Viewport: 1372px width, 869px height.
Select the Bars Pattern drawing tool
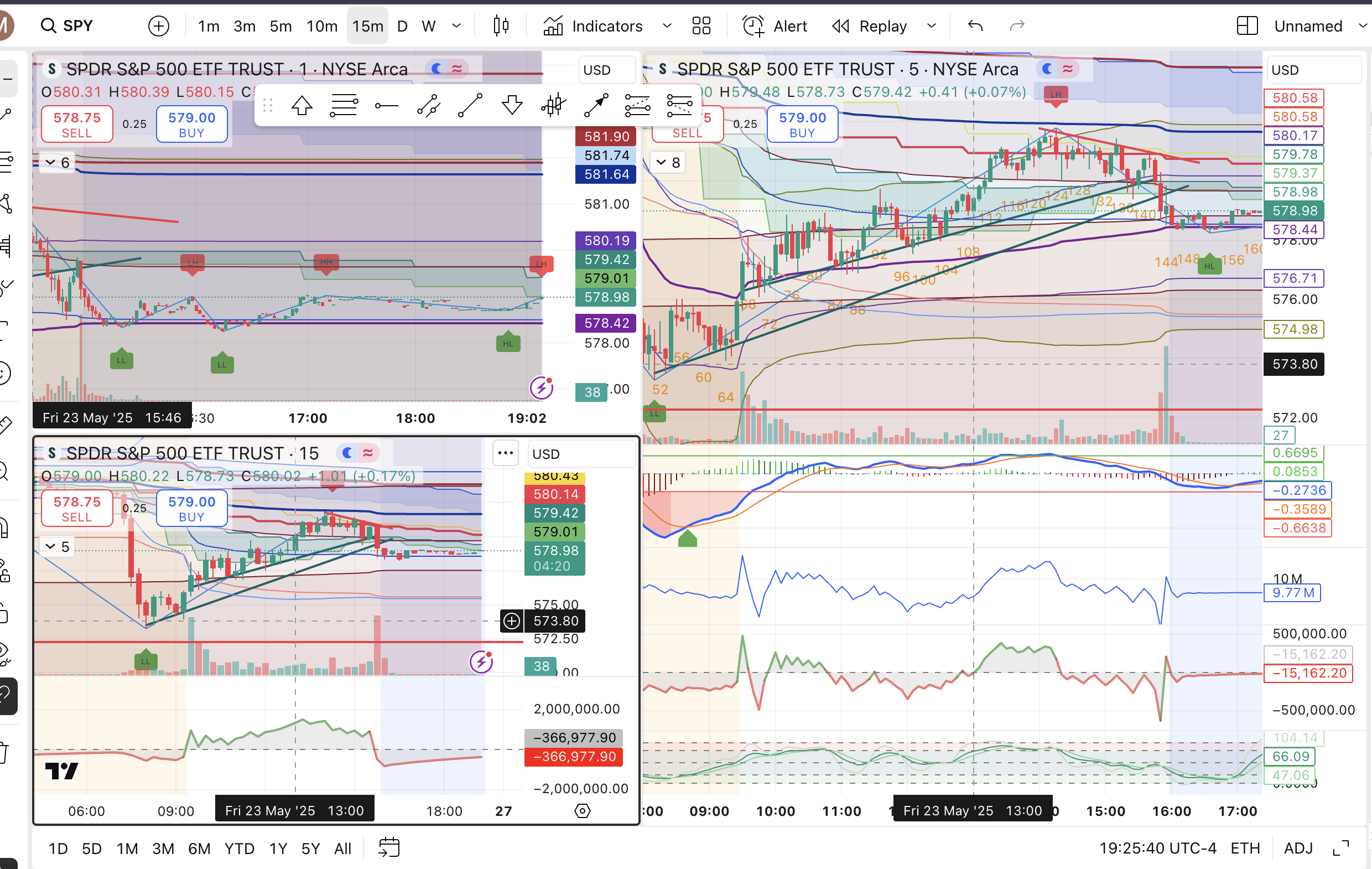(x=553, y=106)
